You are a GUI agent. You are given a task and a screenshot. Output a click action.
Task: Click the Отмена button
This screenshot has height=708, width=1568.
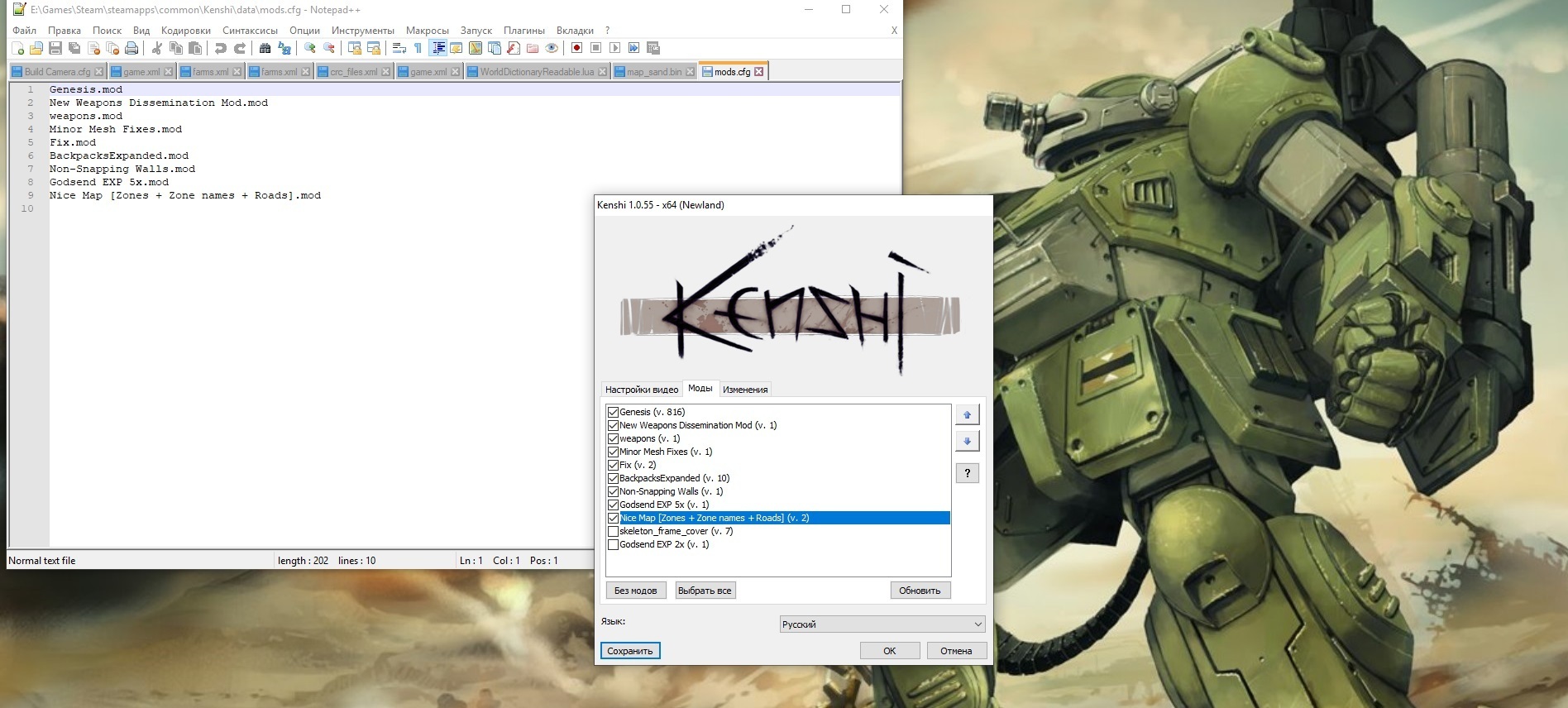click(x=956, y=651)
